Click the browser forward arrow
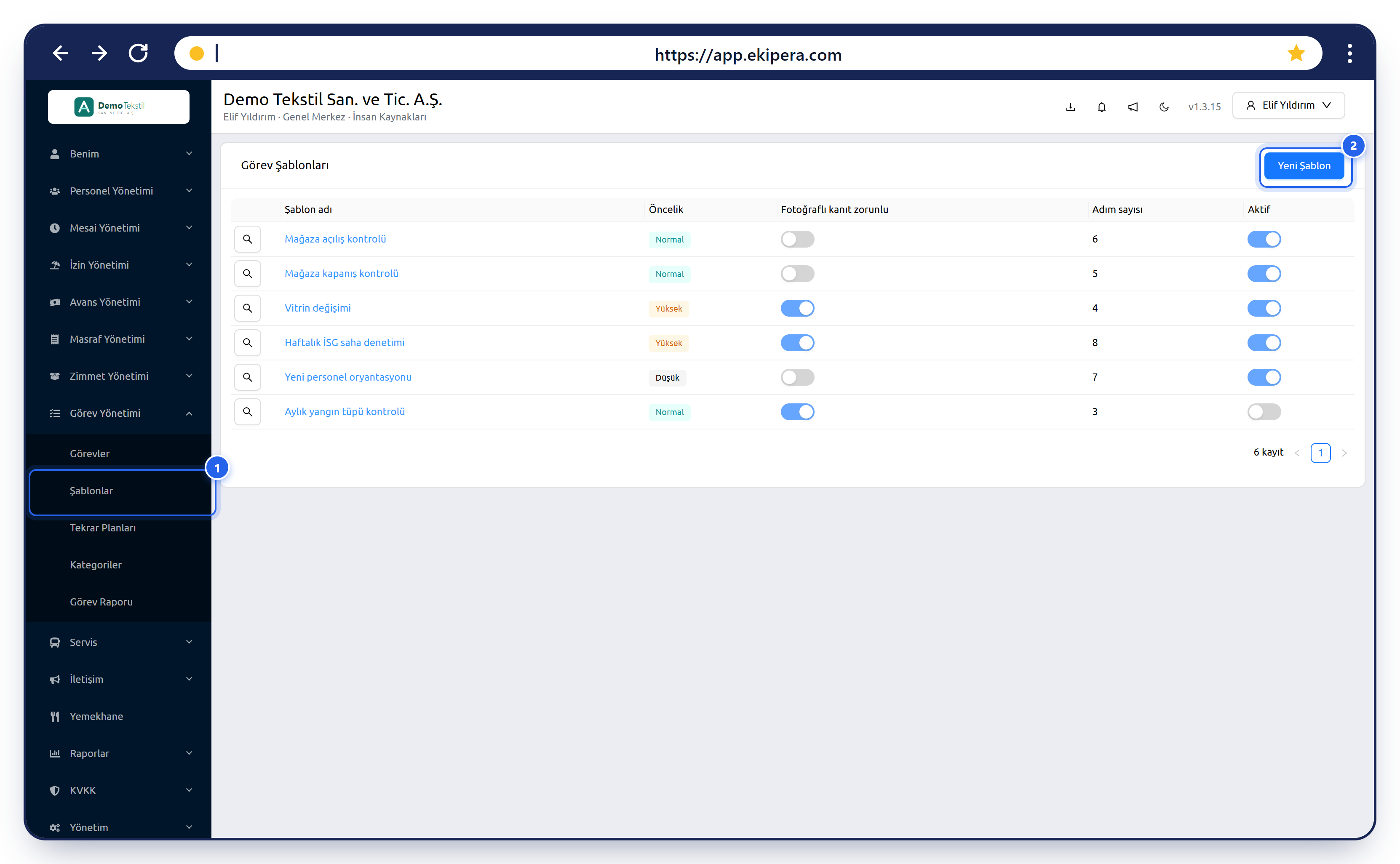Viewport: 1400px width, 864px height. (99, 53)
